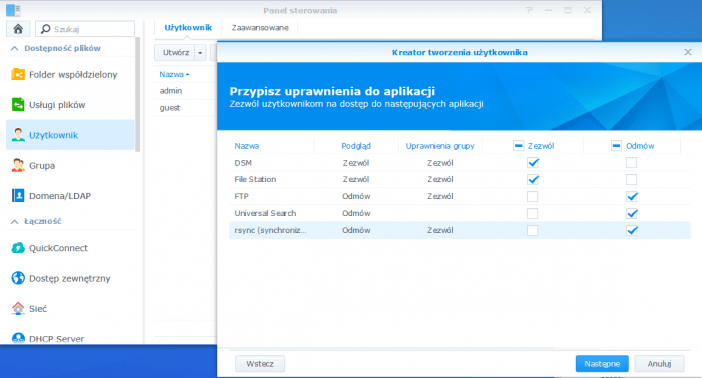Toggle the Odmów column header checkbox
This screenshot has width=702, height=378.
tap(616, 146)
